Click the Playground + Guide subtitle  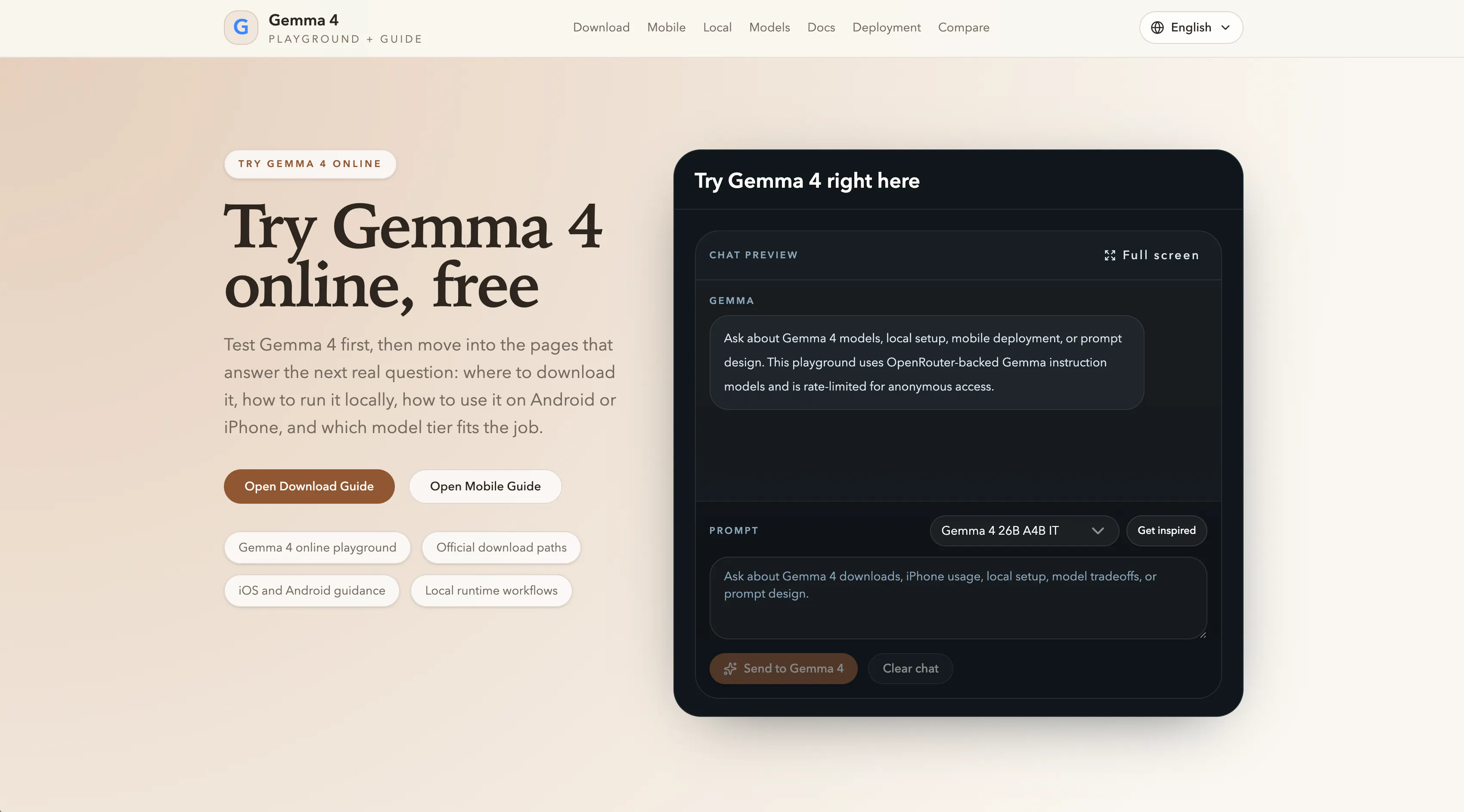(x=345, y=39)
